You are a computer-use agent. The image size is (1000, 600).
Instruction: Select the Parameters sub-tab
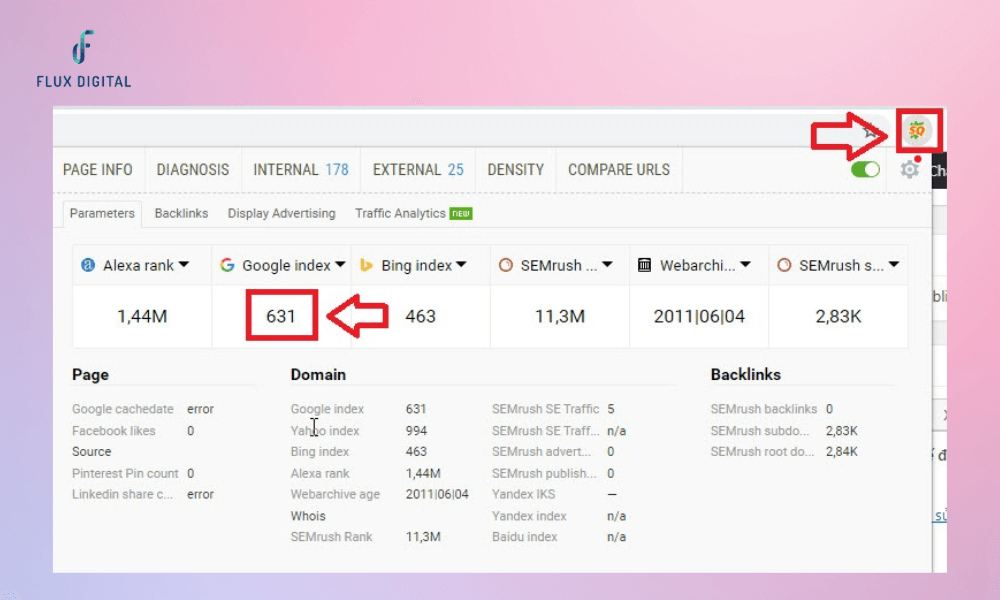tap(102, 214)
